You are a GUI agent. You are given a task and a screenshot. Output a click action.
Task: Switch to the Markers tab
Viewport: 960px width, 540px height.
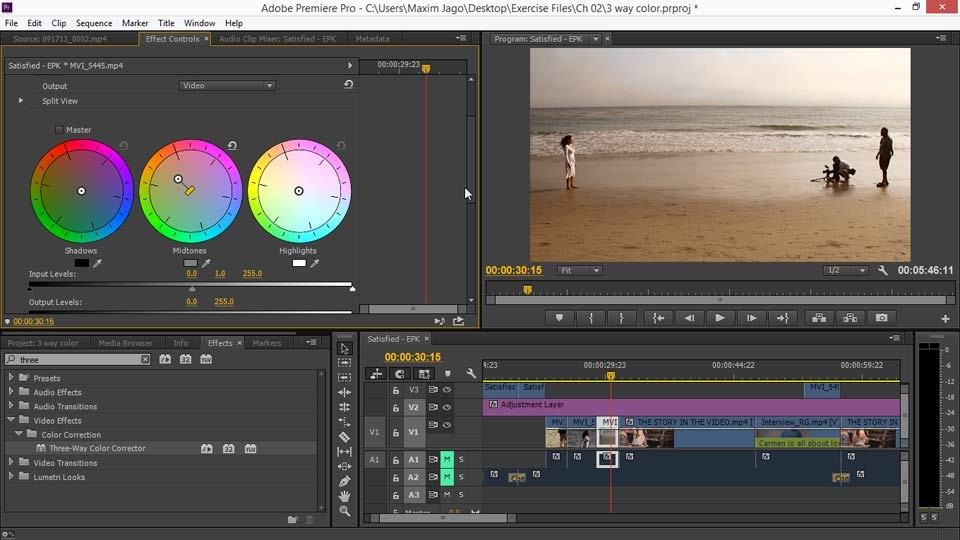point(267,343)
